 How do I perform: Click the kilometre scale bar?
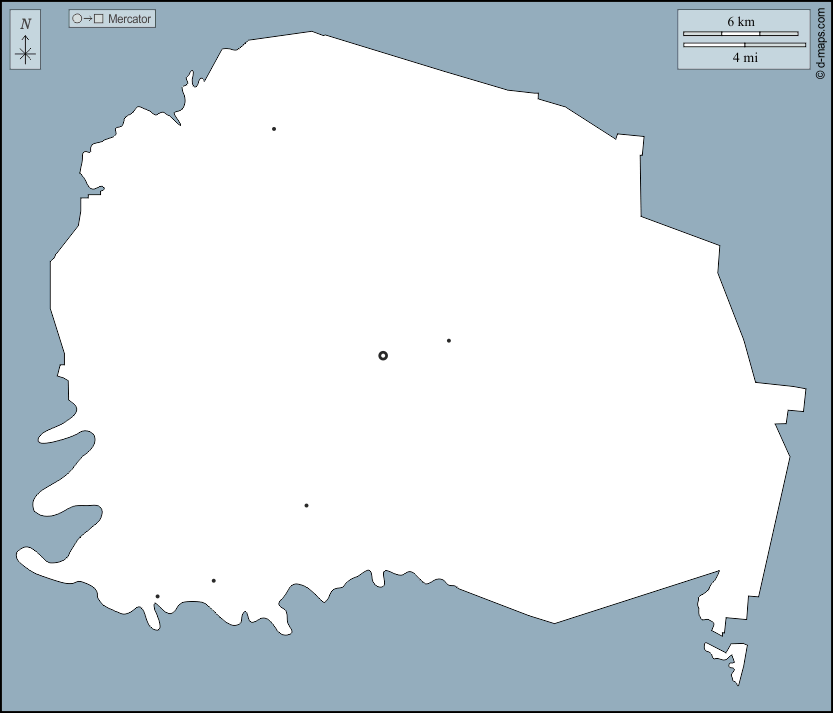[740, 34]
